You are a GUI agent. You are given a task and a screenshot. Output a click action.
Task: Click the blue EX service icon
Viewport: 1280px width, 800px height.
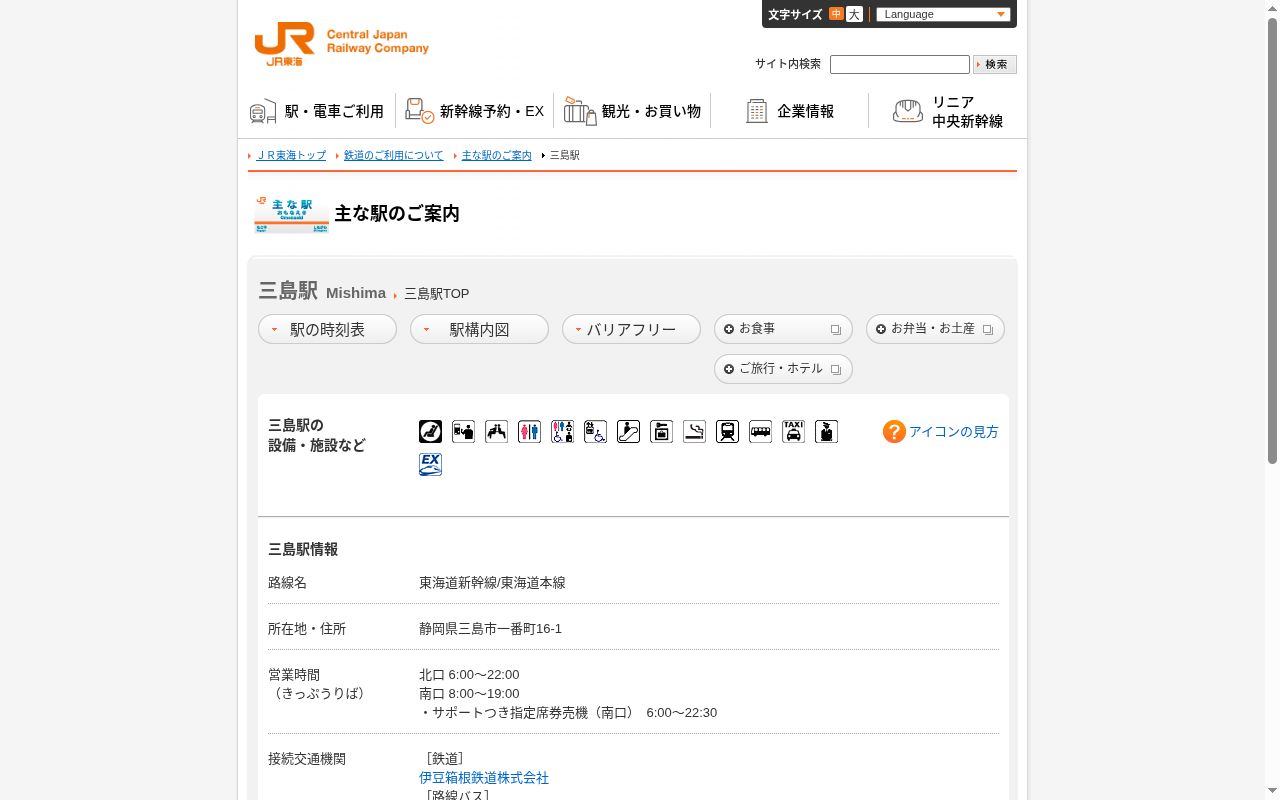(x=430, y=464)
